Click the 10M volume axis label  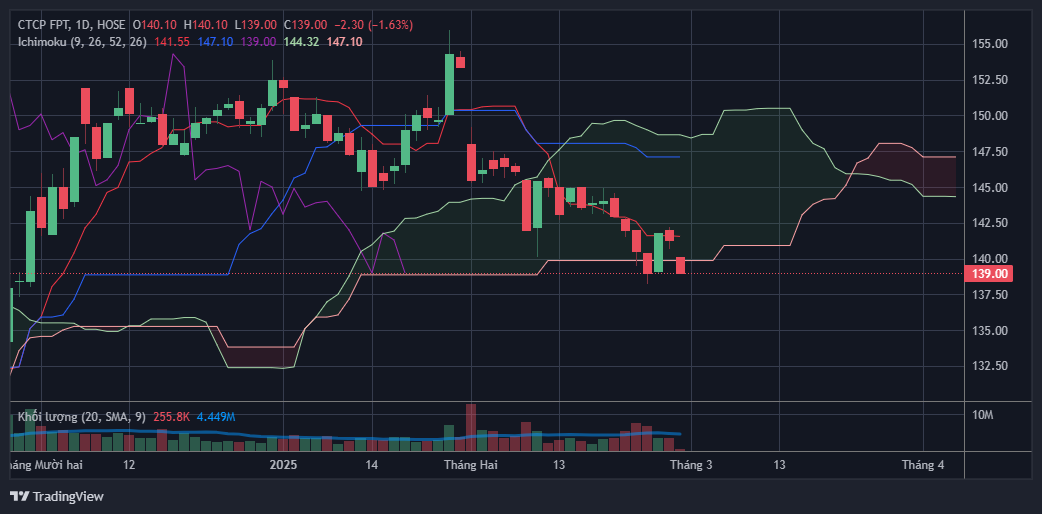pyautogui.click(x=984, y=415)
